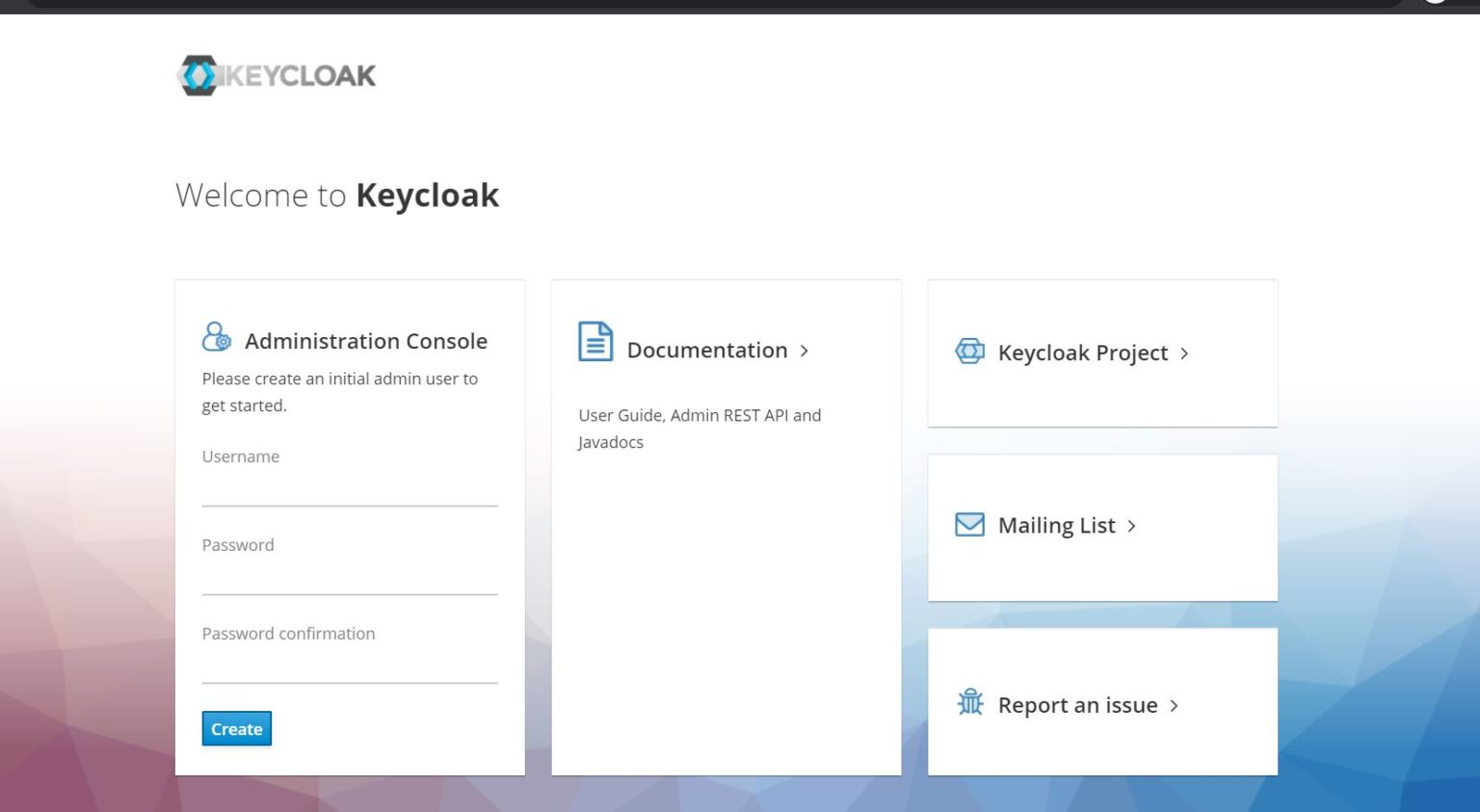Open the Report an issue chevron
The height and width of the screenshot is (812, 1480).
tap(1175, 705)
